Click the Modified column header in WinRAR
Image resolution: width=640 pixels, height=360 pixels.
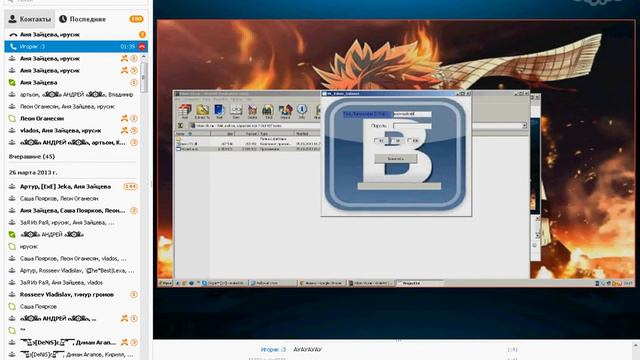click(308, 133)
